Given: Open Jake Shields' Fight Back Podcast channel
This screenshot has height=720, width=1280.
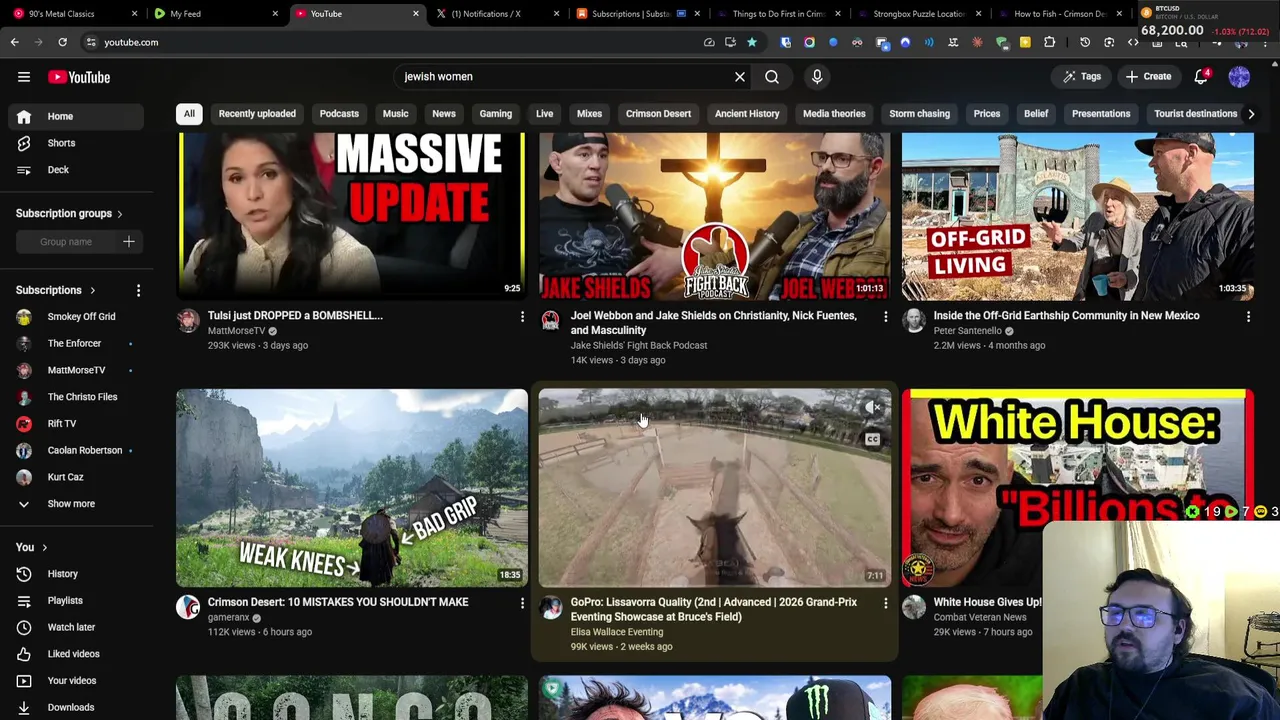Looking at the screenshot, I should coord(638,346).
